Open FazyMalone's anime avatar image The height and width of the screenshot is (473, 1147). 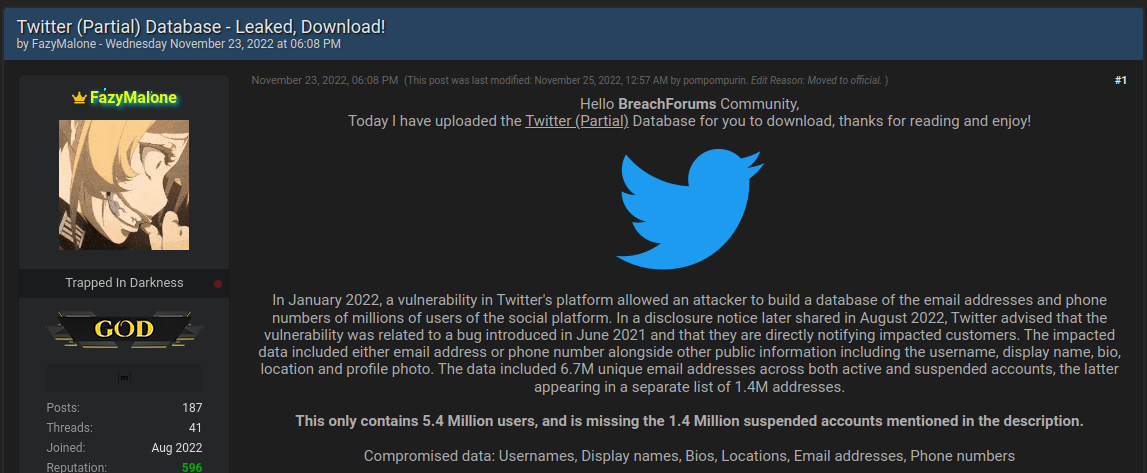(x=124, y=185)
